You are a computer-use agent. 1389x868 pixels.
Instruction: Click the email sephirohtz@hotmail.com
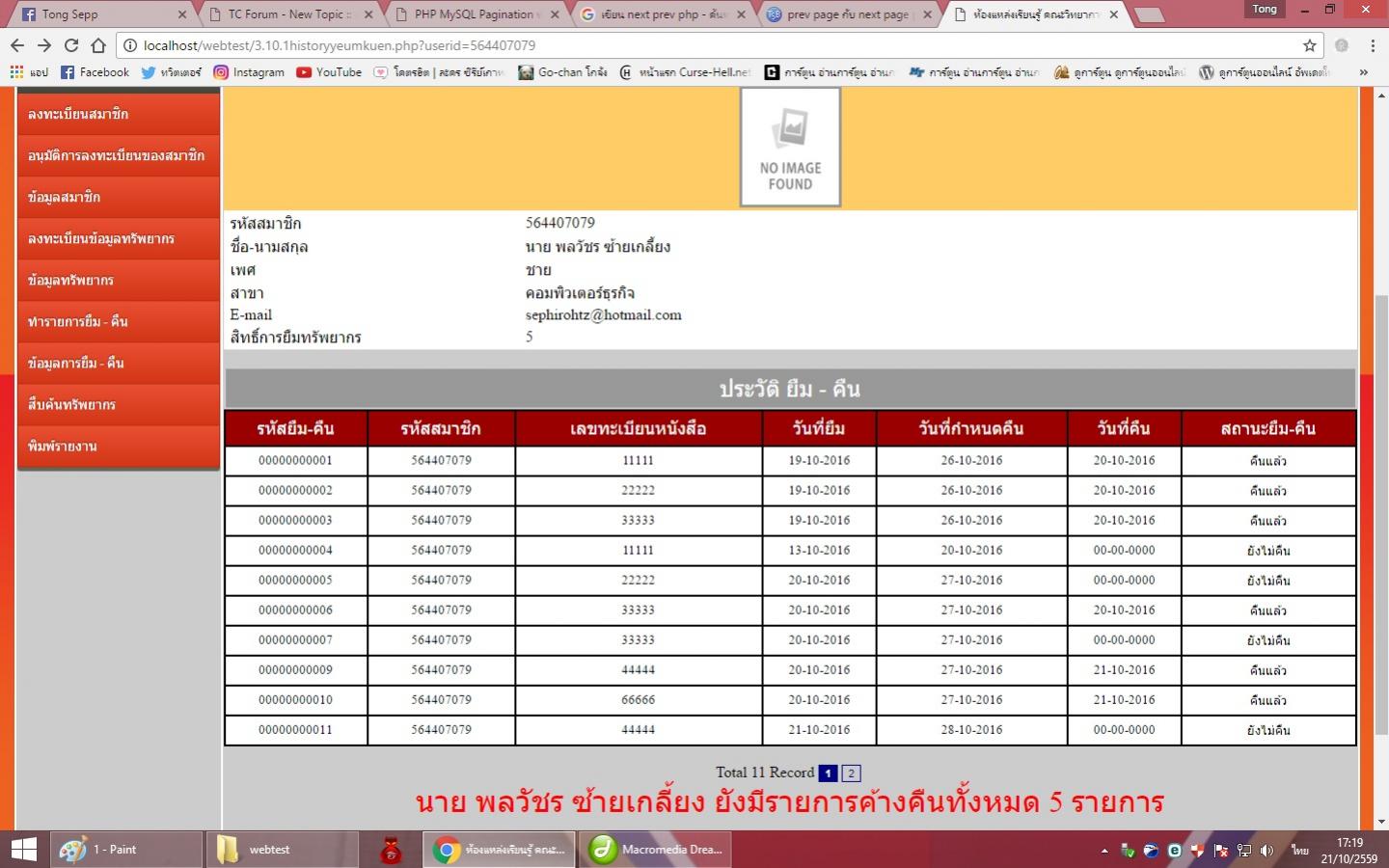(604, 314)
